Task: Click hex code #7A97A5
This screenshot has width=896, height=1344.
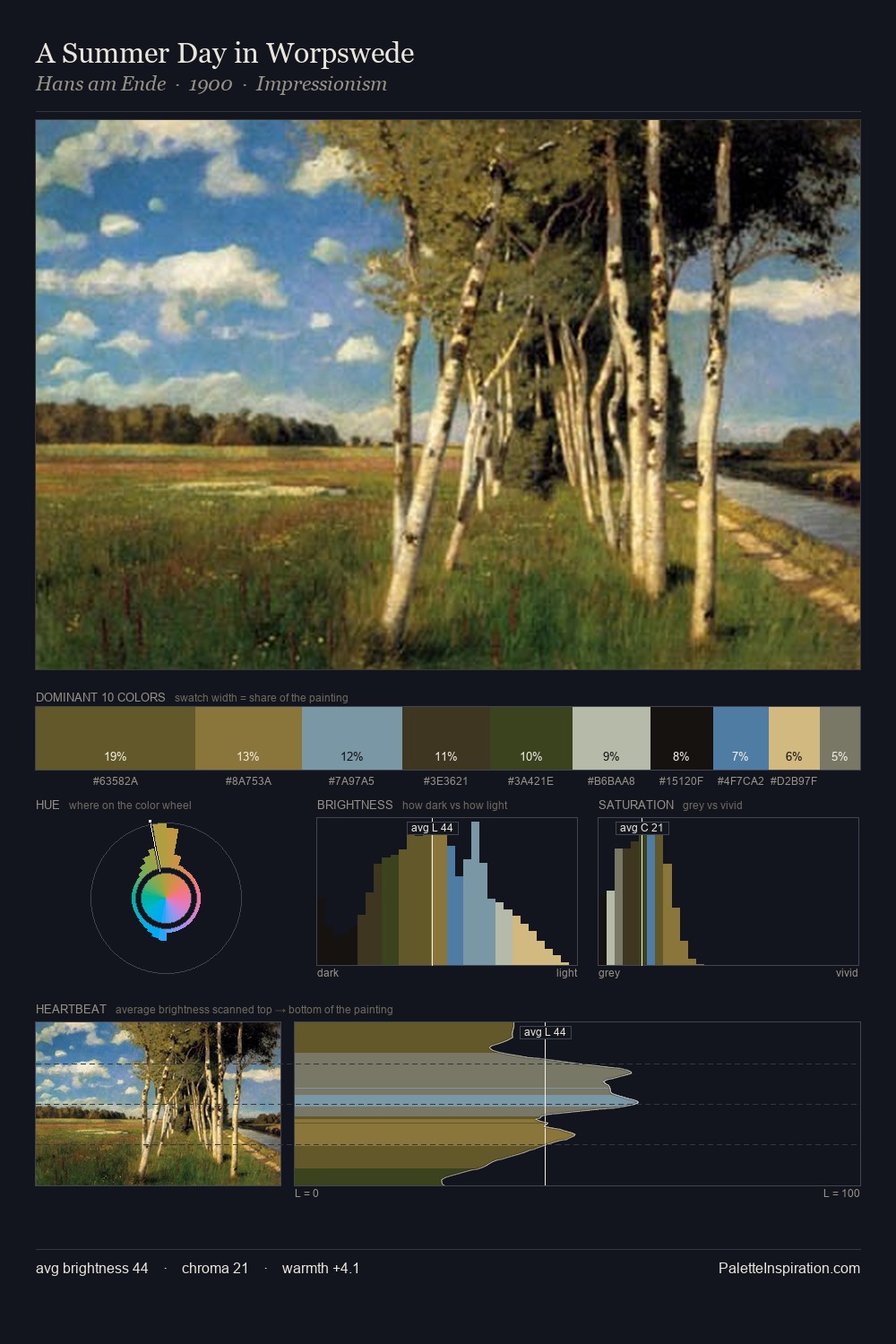Action: point(351,781)
